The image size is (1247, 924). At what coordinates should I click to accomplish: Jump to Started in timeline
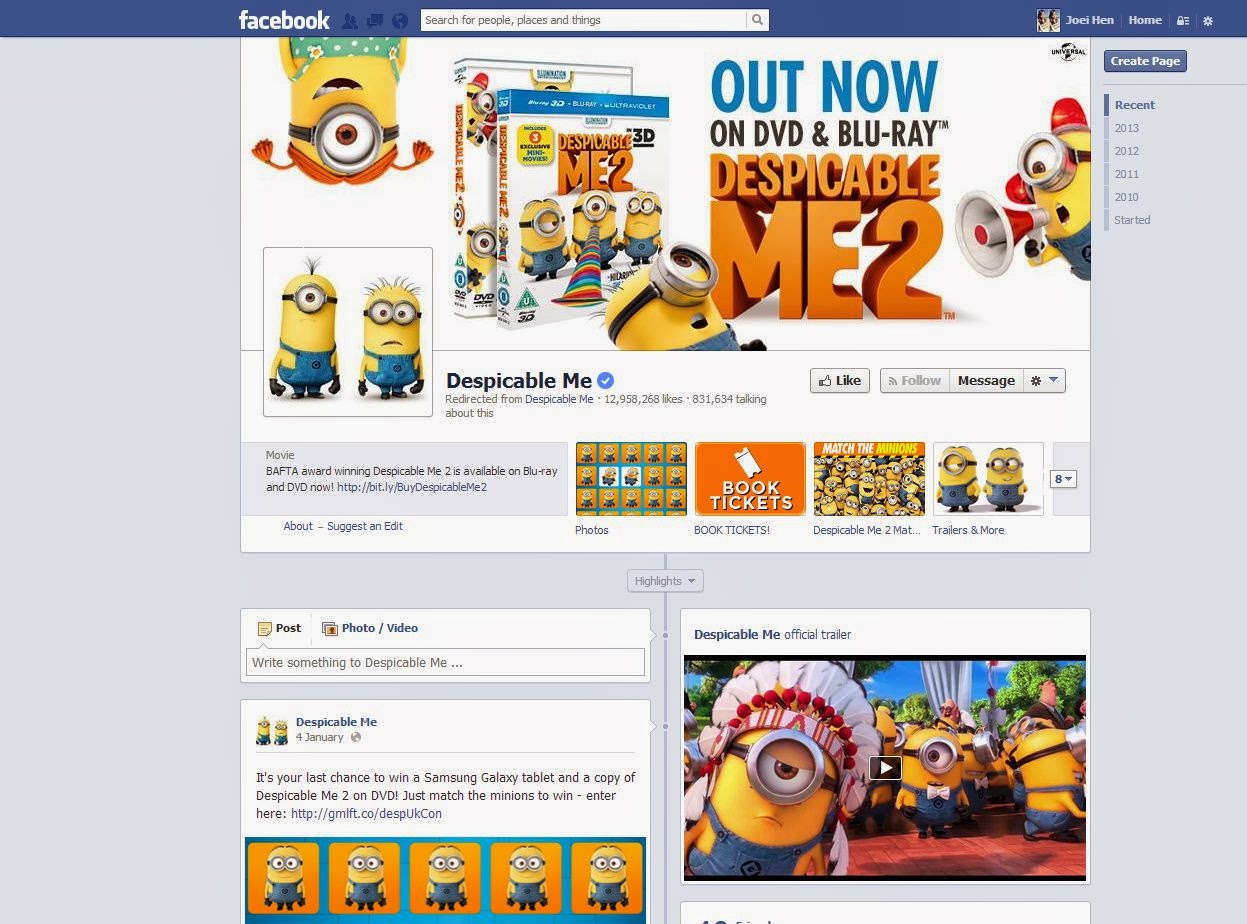pos(1133,220)
